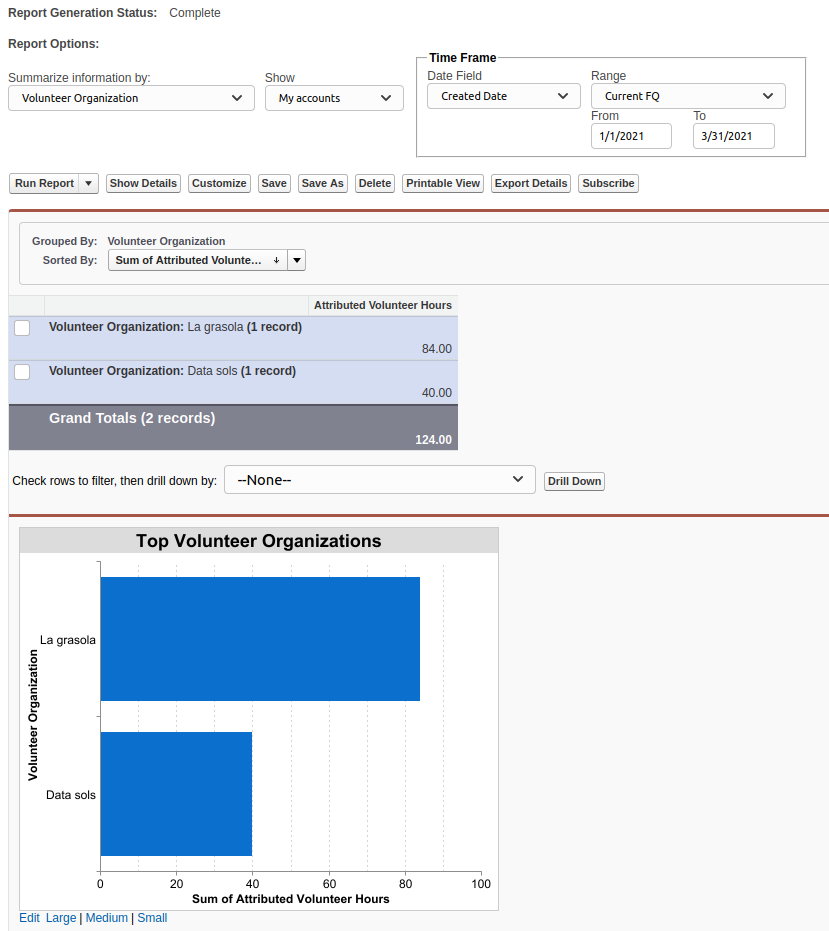The height and width of the screenshot is (931, 829).
Task: Check the Data sols row checkbox
Action: coord(22,372)
